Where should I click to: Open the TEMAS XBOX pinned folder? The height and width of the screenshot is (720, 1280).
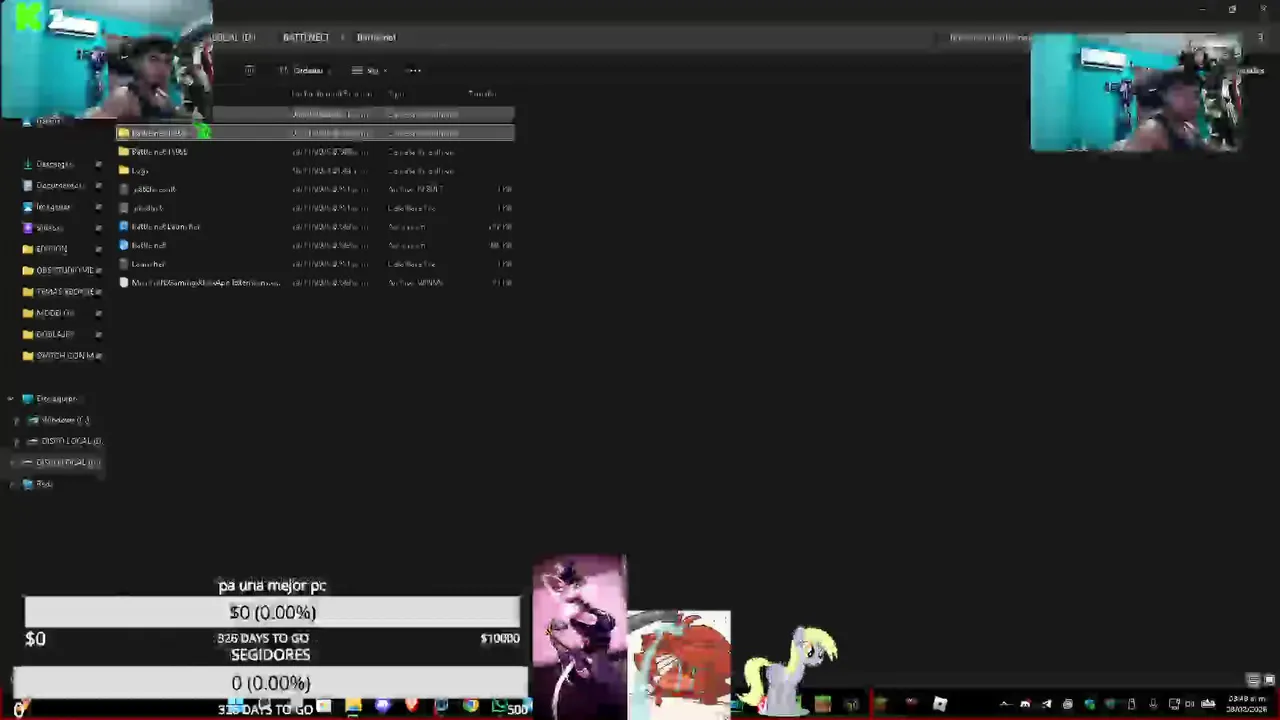click(x=64, y=292)
